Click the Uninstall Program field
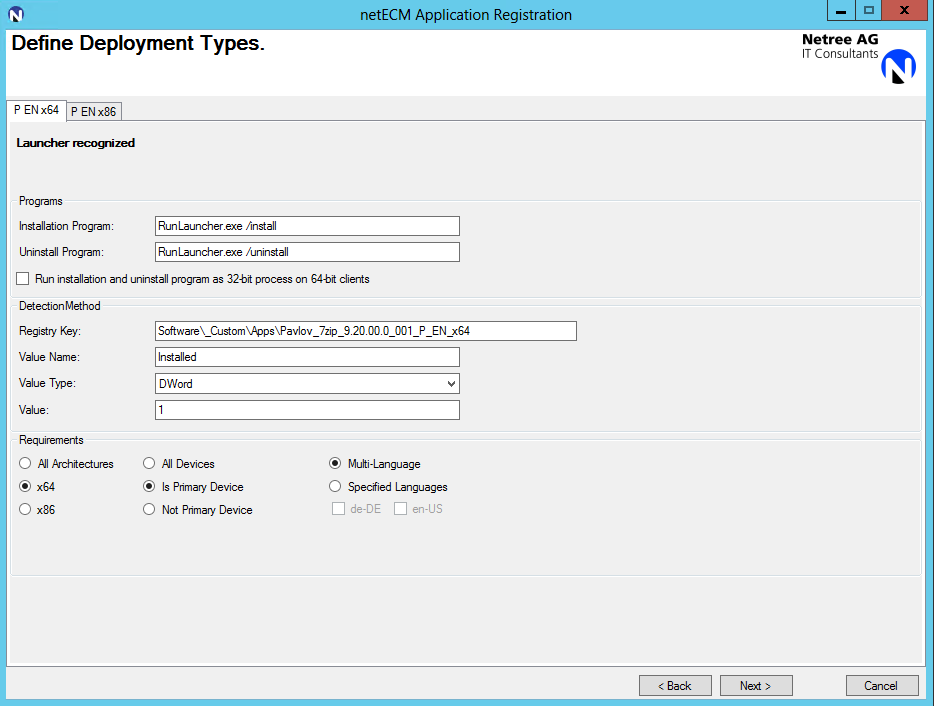934x706 pixels. click(x=307, y=252)
